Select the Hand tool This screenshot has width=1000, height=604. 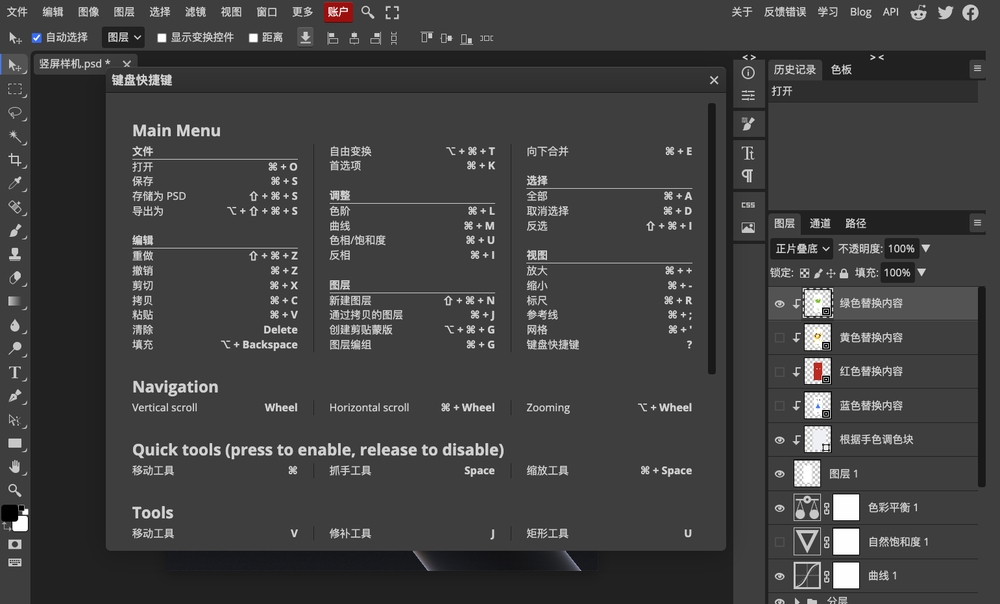[x=15, y=467]
